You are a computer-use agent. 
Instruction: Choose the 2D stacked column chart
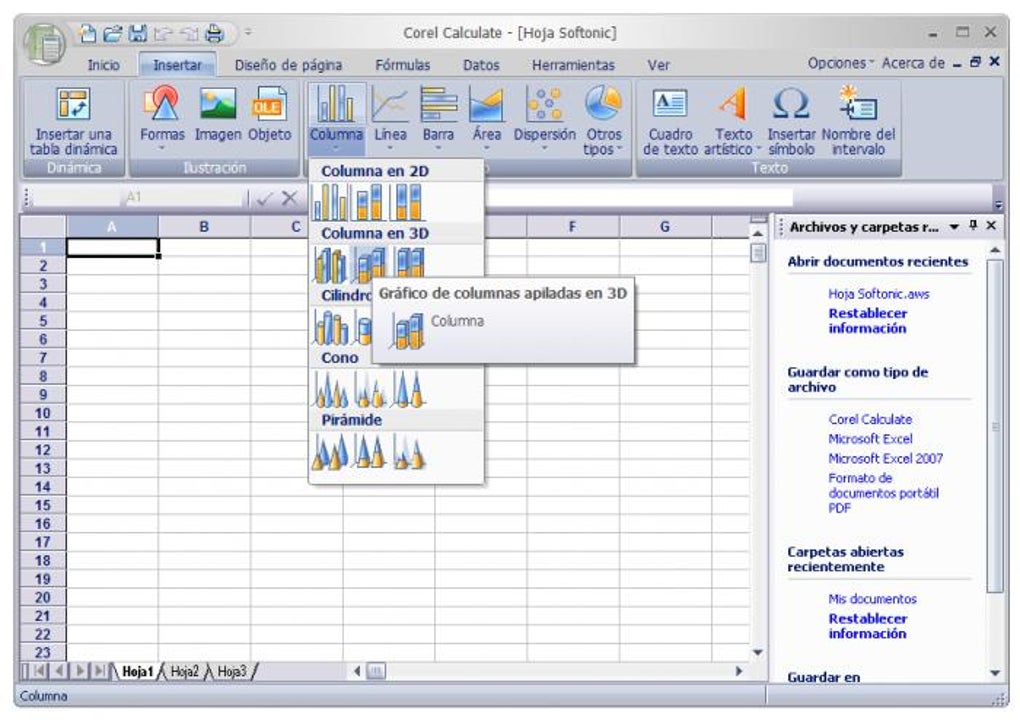click(368, 202)
